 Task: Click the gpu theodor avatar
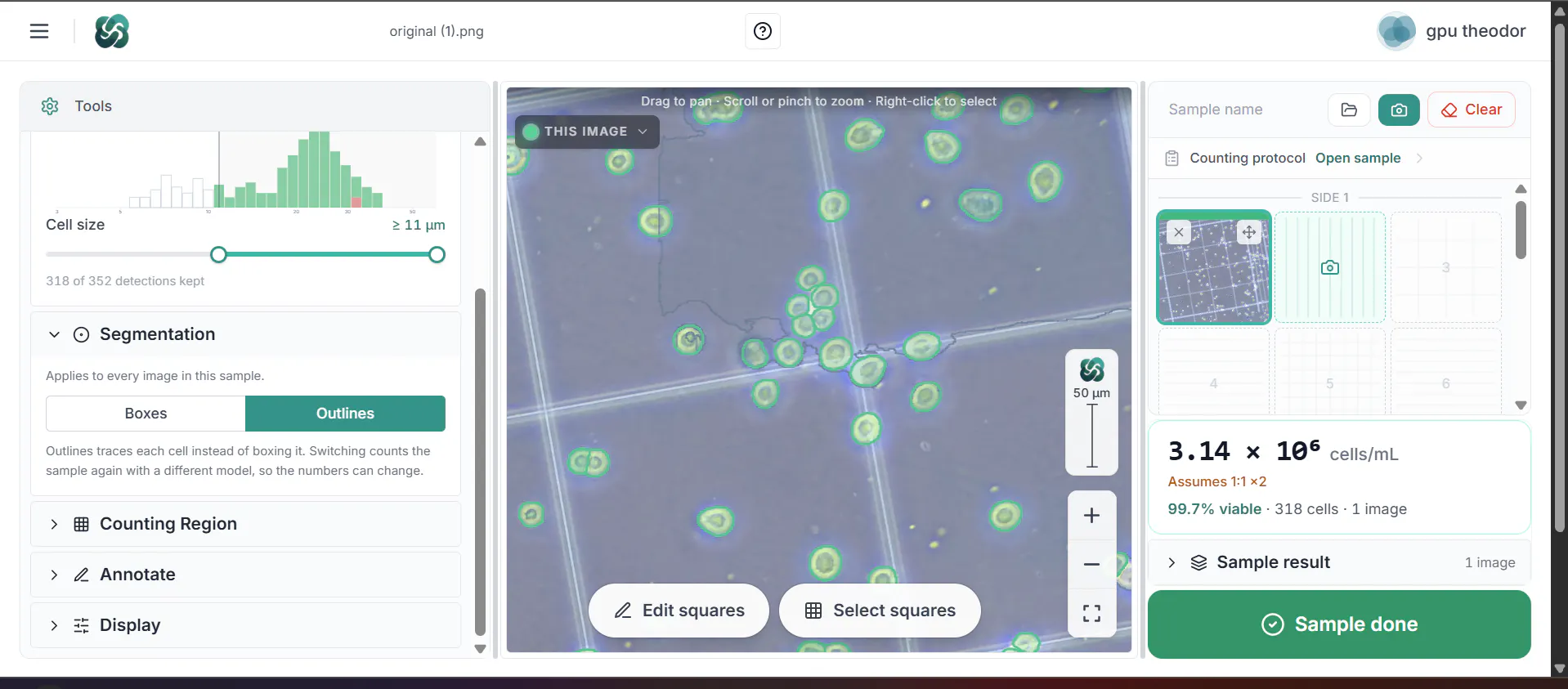pyautogui.click(x=1396, y=31)
